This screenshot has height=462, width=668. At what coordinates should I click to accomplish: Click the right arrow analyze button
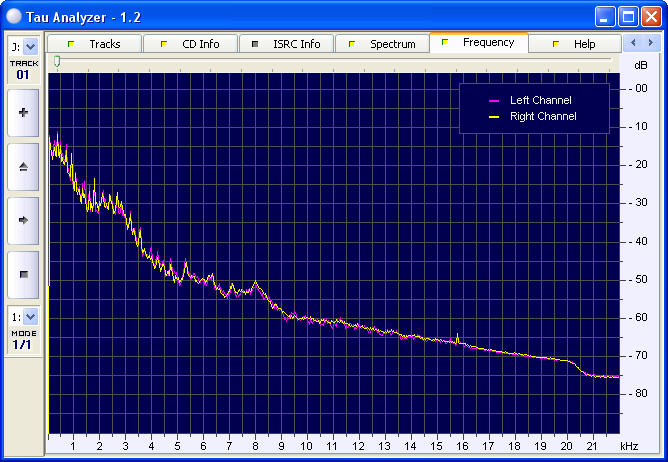[x=23, y=220]
